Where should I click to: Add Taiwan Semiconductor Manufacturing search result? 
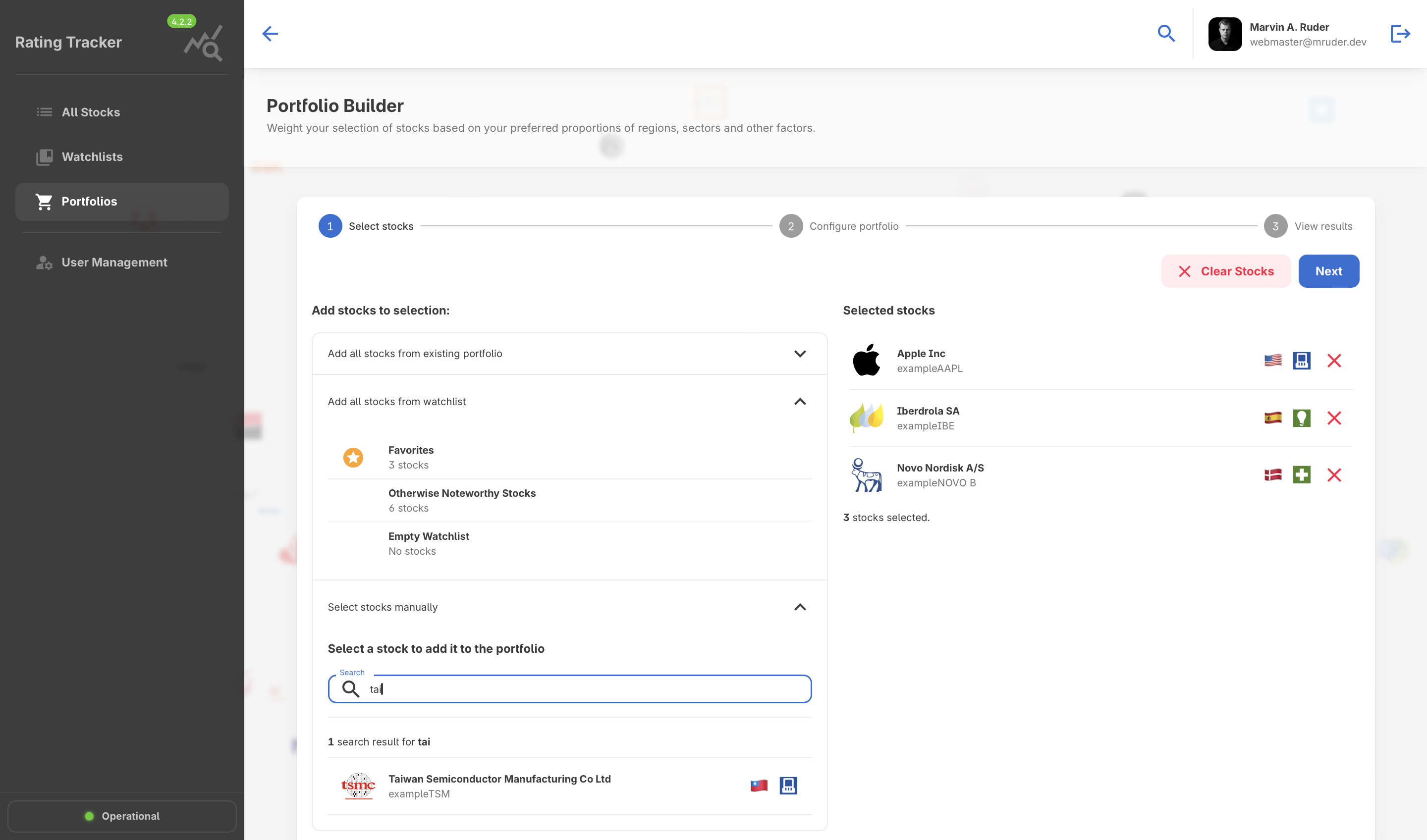point(499,786)
